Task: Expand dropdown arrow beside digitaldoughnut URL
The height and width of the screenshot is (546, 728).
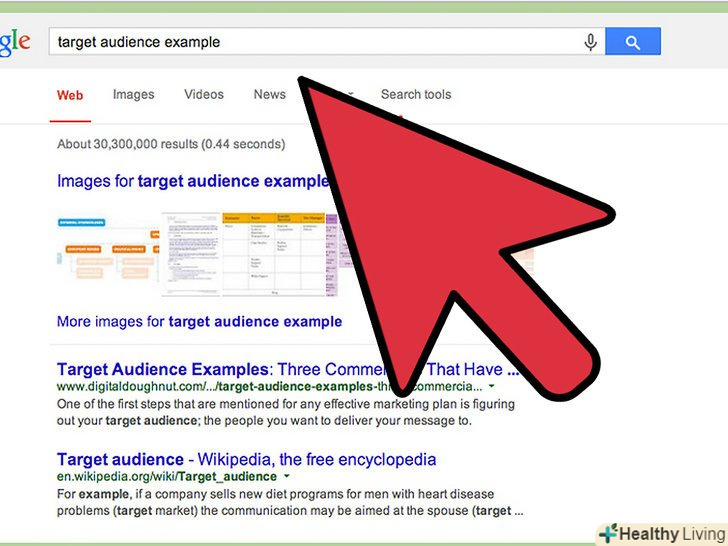Action: click(492, 386)
